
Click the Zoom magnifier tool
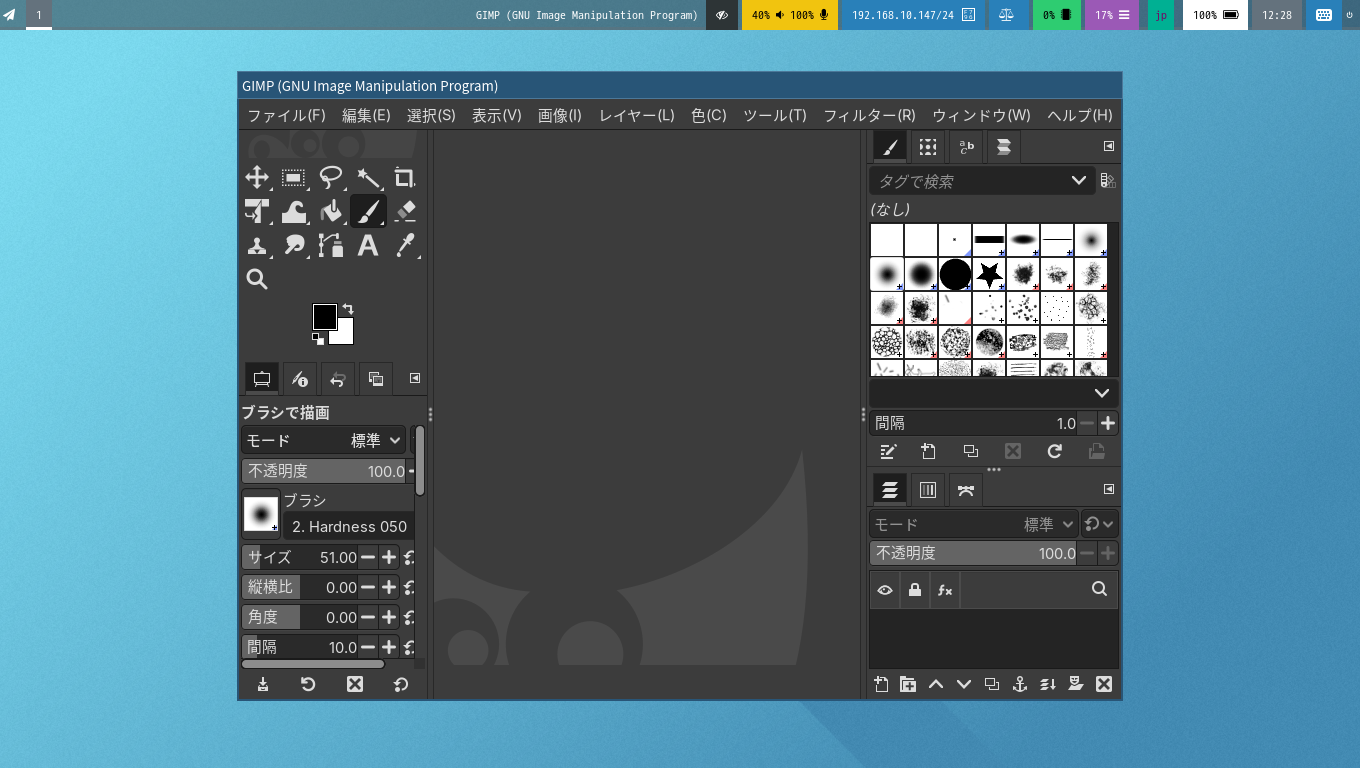coord(257,279)
